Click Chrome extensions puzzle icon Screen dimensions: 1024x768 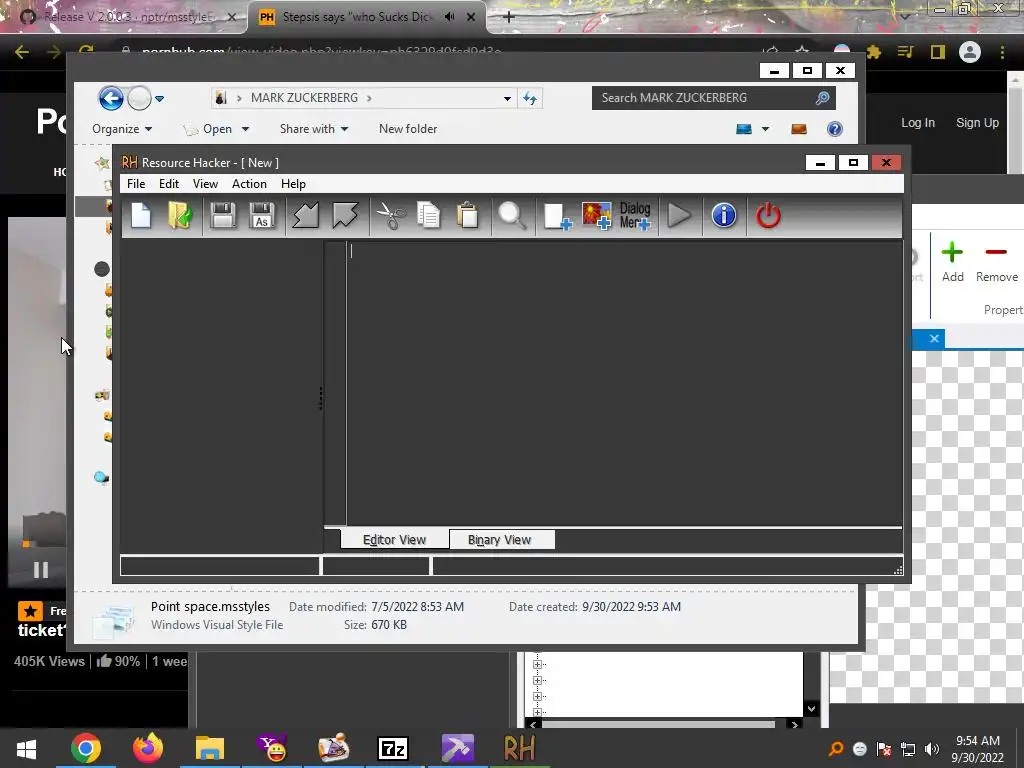[874, 52]
